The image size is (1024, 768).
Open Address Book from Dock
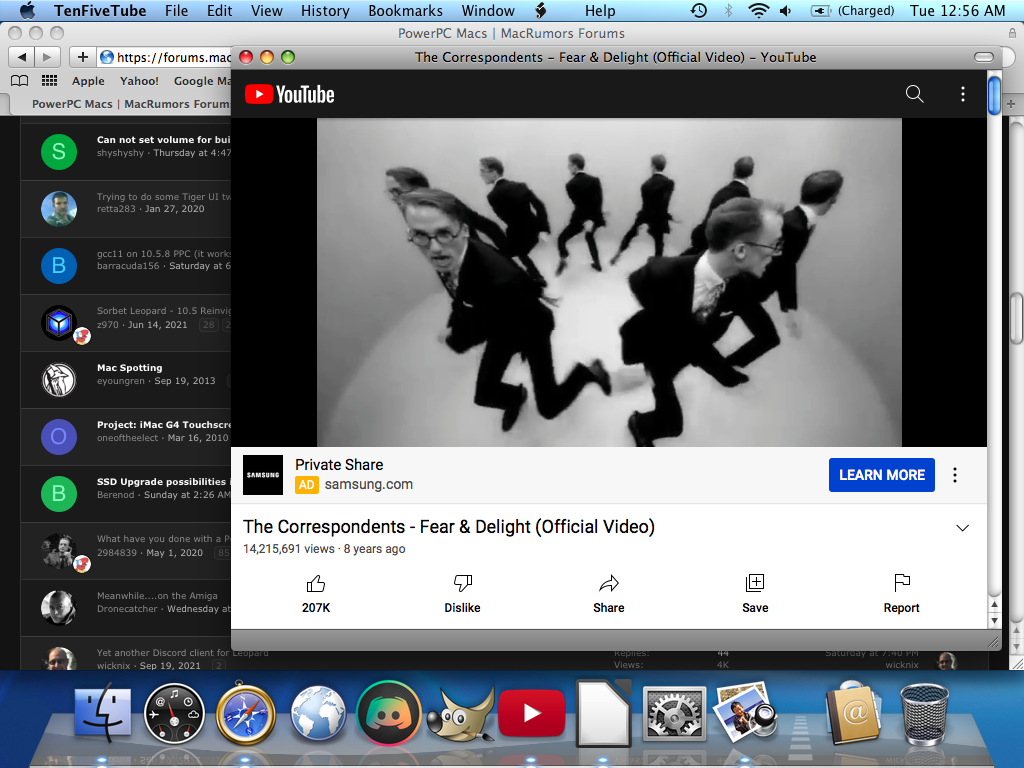click(x=854, y=714)
